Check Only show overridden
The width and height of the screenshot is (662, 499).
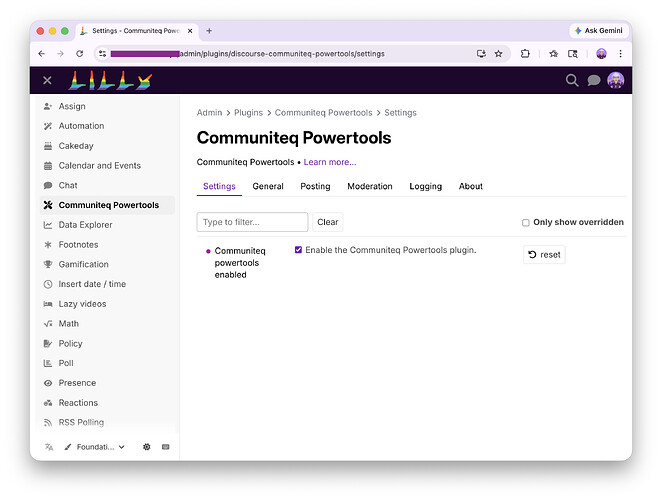[x=526, y=222]
